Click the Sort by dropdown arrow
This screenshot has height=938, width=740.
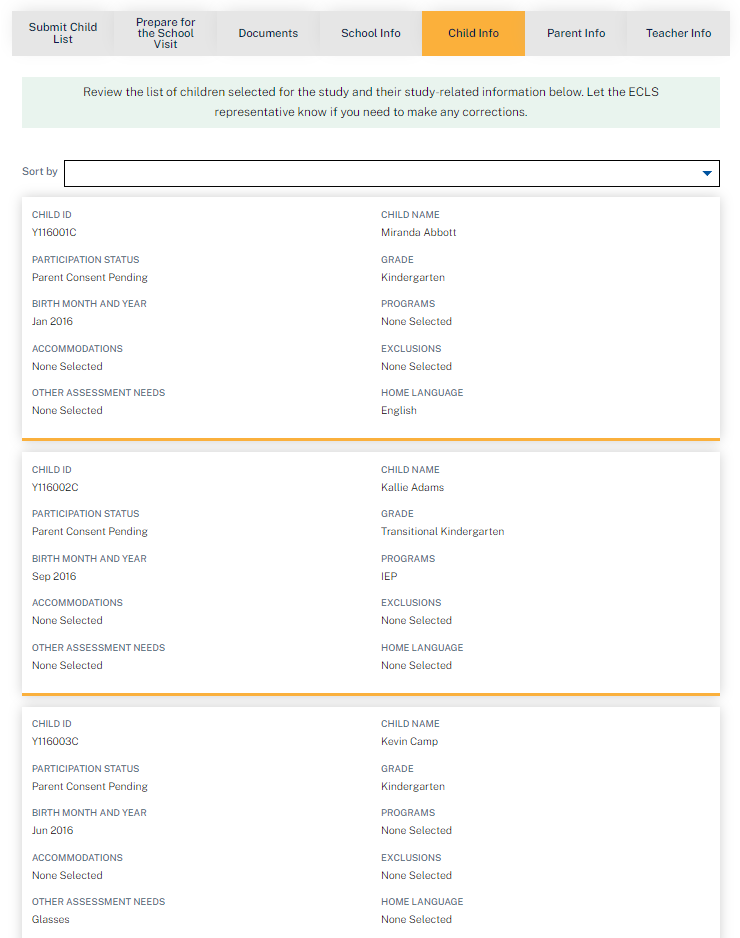click(x=708, y=173)
